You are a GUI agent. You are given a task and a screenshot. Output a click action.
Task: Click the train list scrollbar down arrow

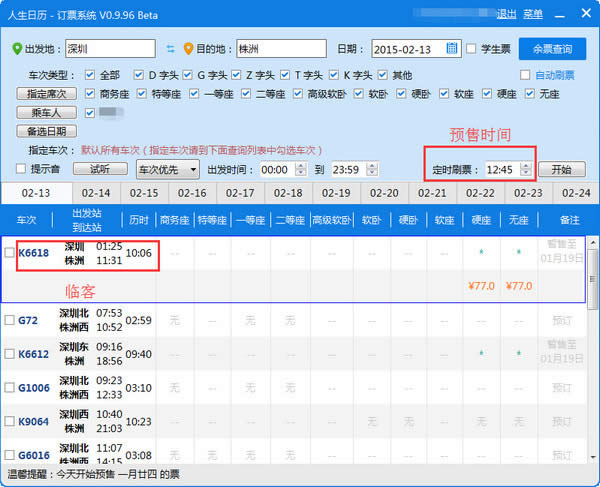[593, 456]
